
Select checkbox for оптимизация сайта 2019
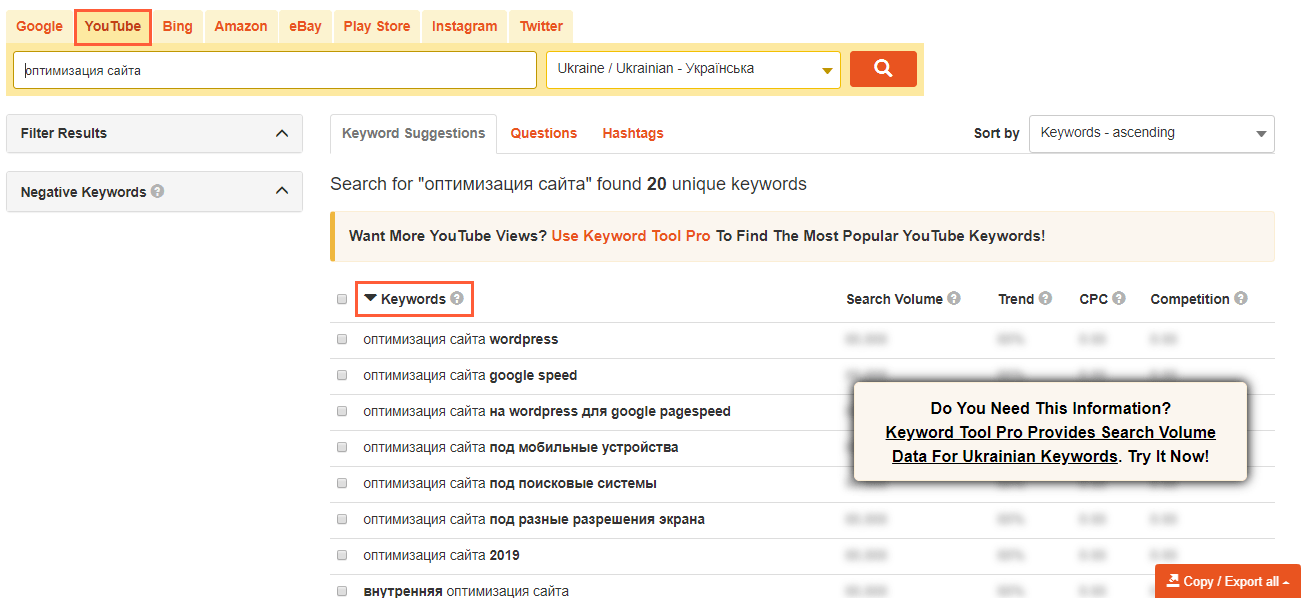342,555
